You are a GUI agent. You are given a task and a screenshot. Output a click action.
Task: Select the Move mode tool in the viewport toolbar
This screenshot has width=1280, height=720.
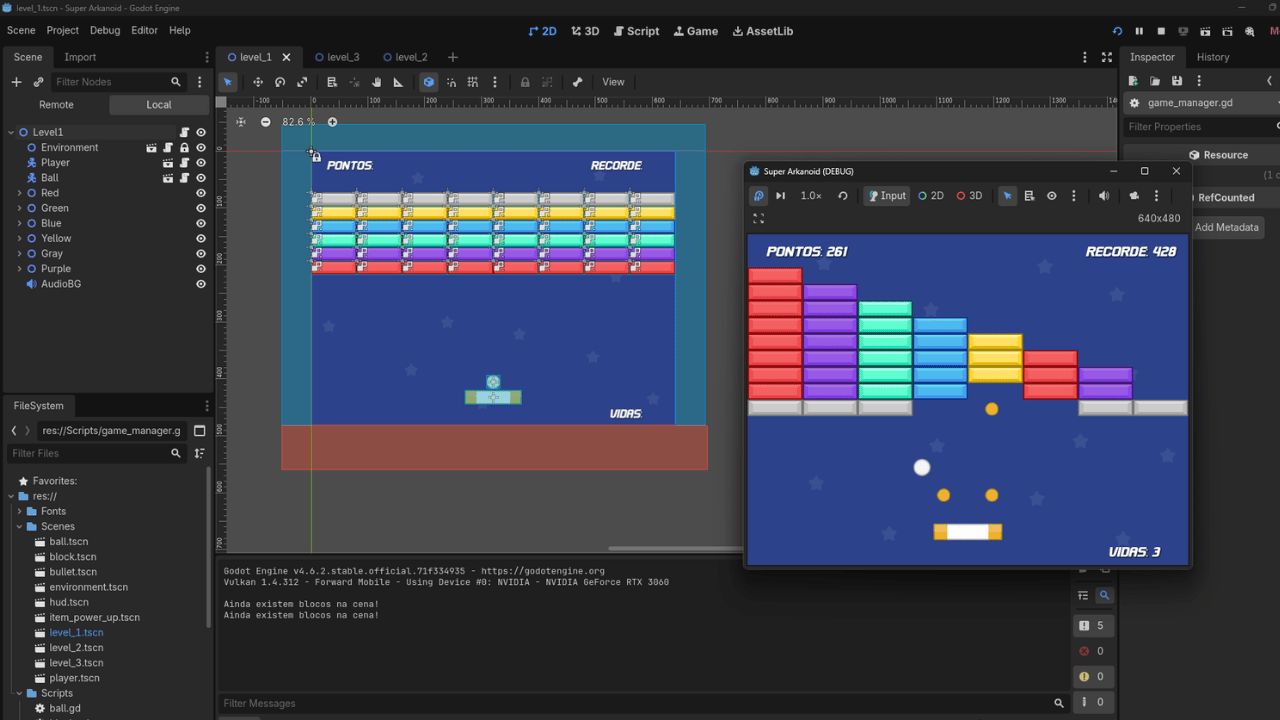point(258,82)
